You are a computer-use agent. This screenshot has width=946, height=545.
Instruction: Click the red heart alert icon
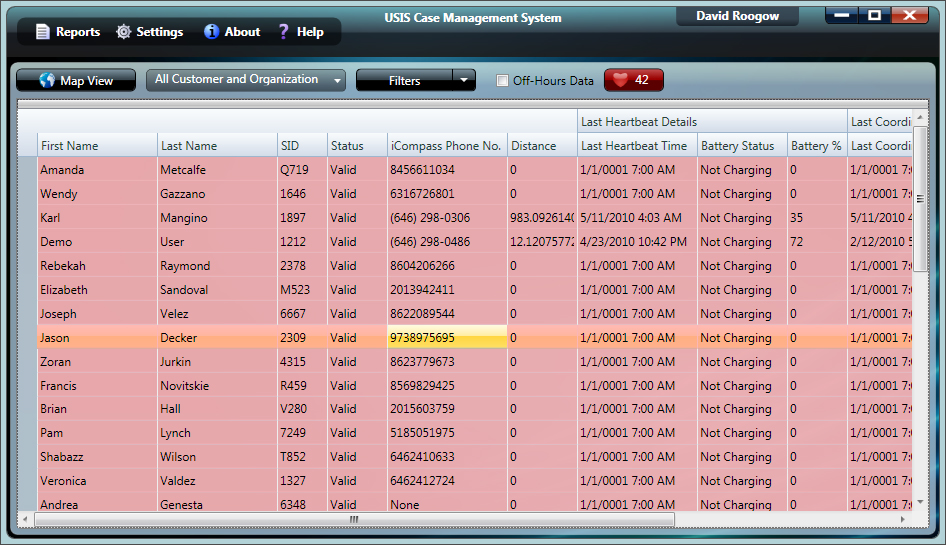620,81
